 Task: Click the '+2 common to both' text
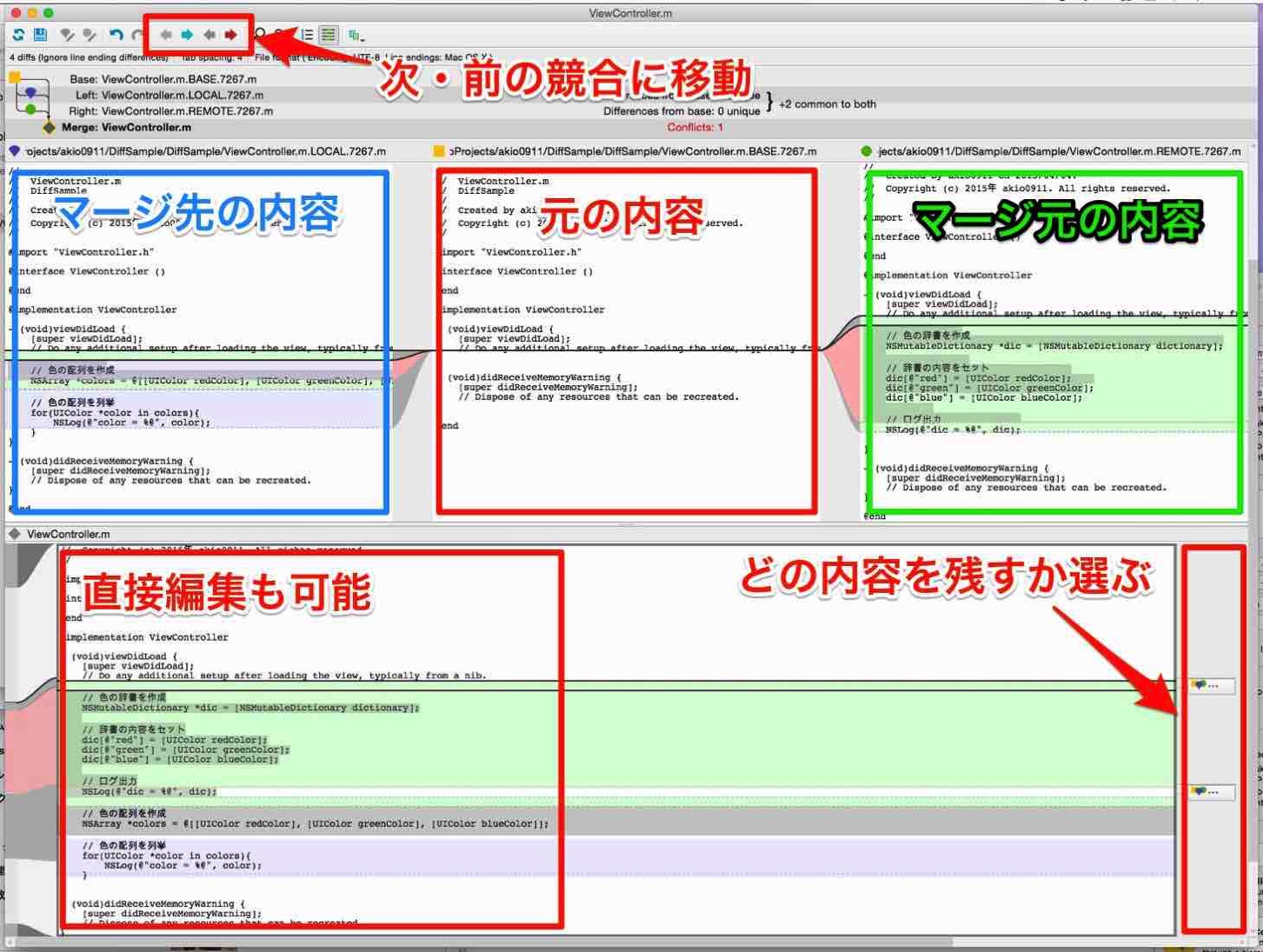828,104
